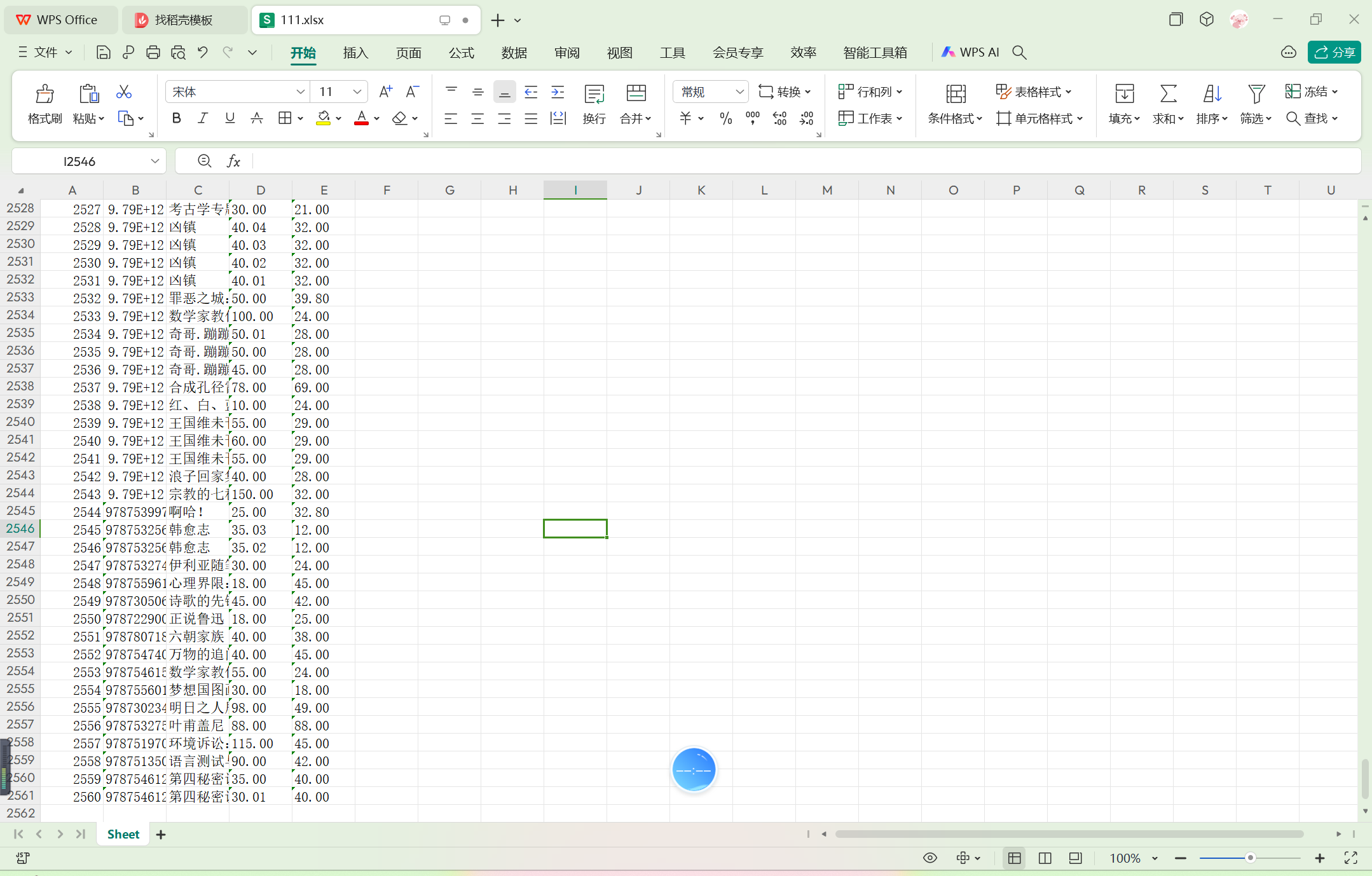Click the Wrap Text icon
Viewport: 1372px width, 876px height.
[594, 94]
